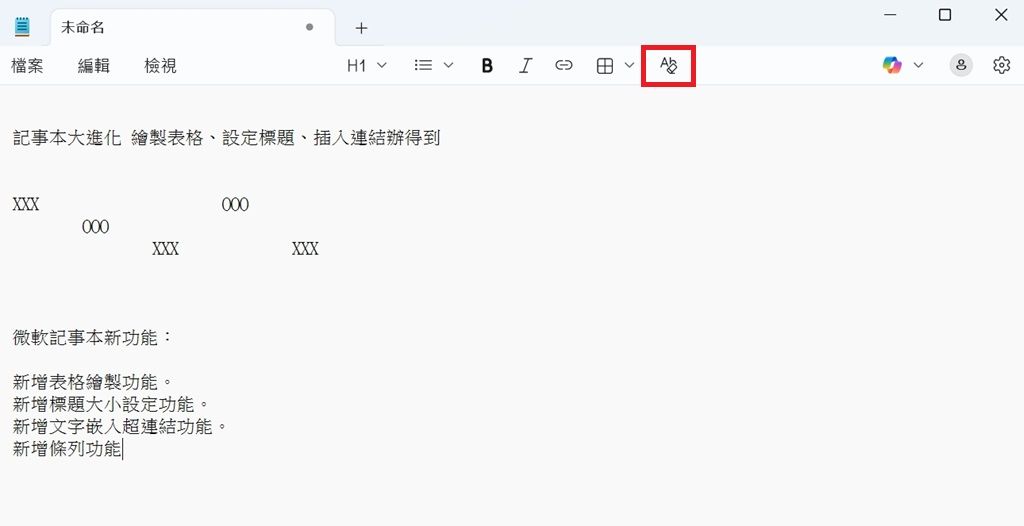1024x526 pixels.
Task: Close the Notepad window
Action: pos(1000,14)
